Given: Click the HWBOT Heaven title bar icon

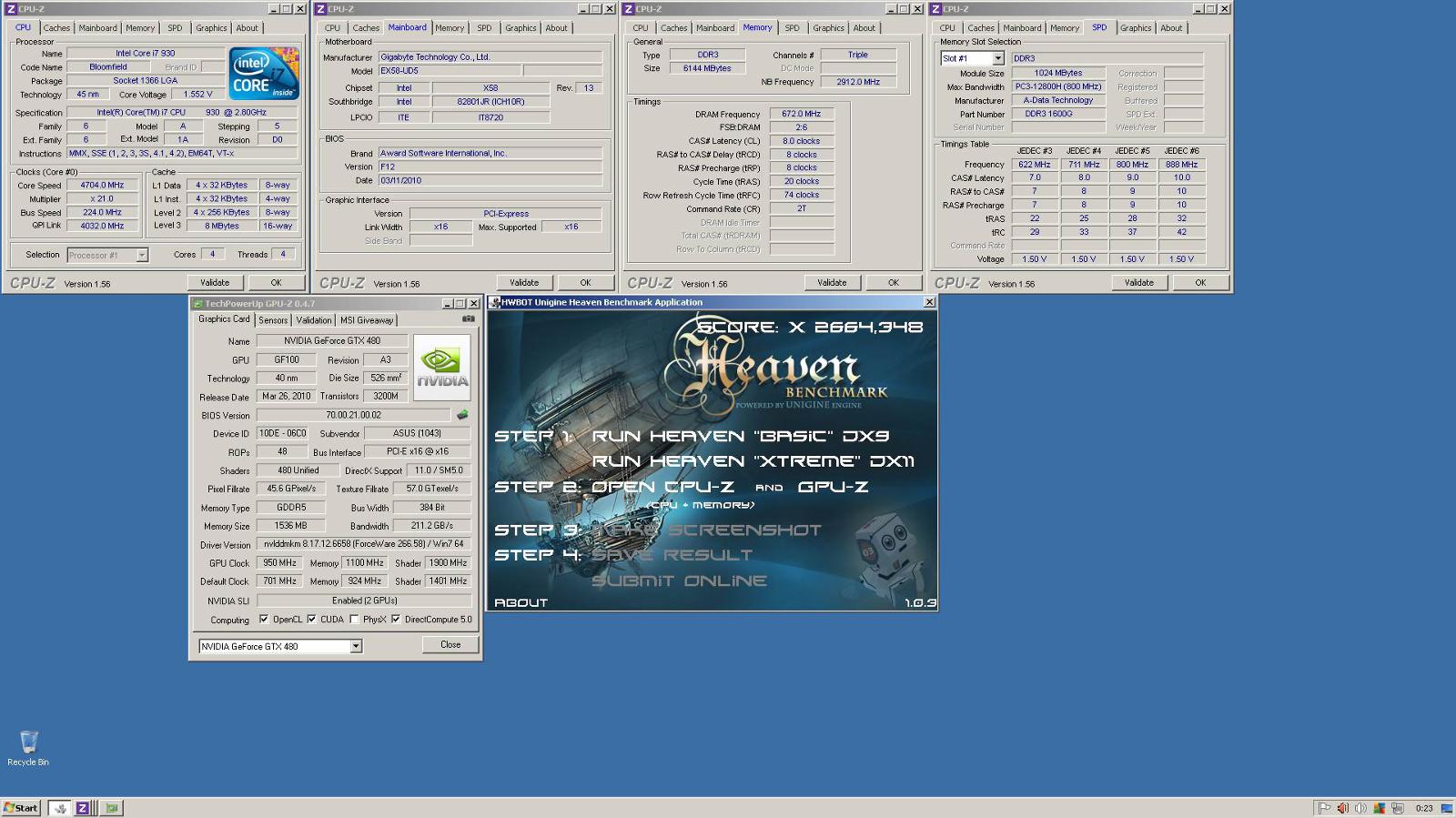Looking at the screenshot, I should coord(495,302).
